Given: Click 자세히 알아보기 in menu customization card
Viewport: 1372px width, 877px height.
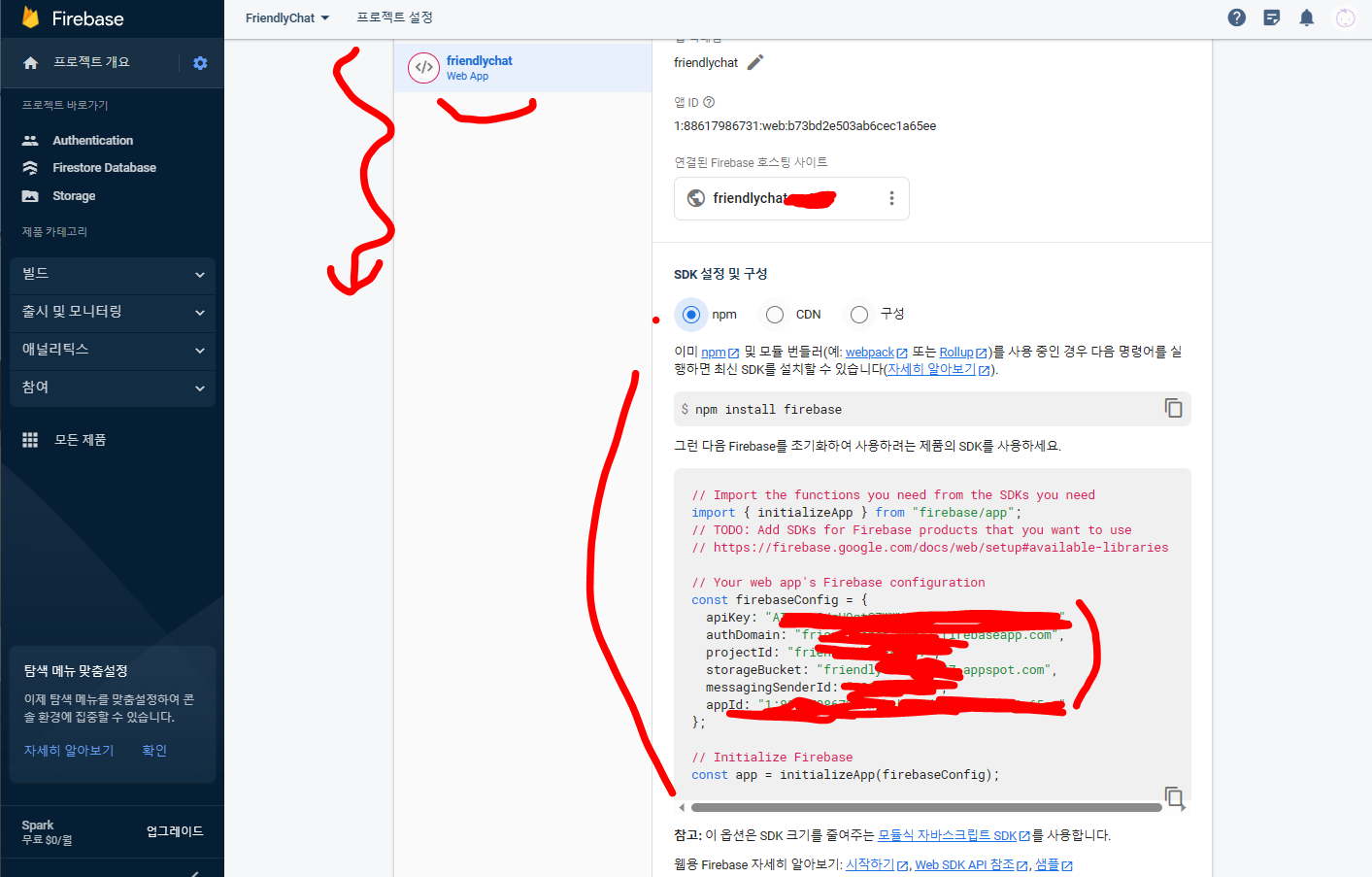Looking at the screenshot, I should tap(69, 751).
